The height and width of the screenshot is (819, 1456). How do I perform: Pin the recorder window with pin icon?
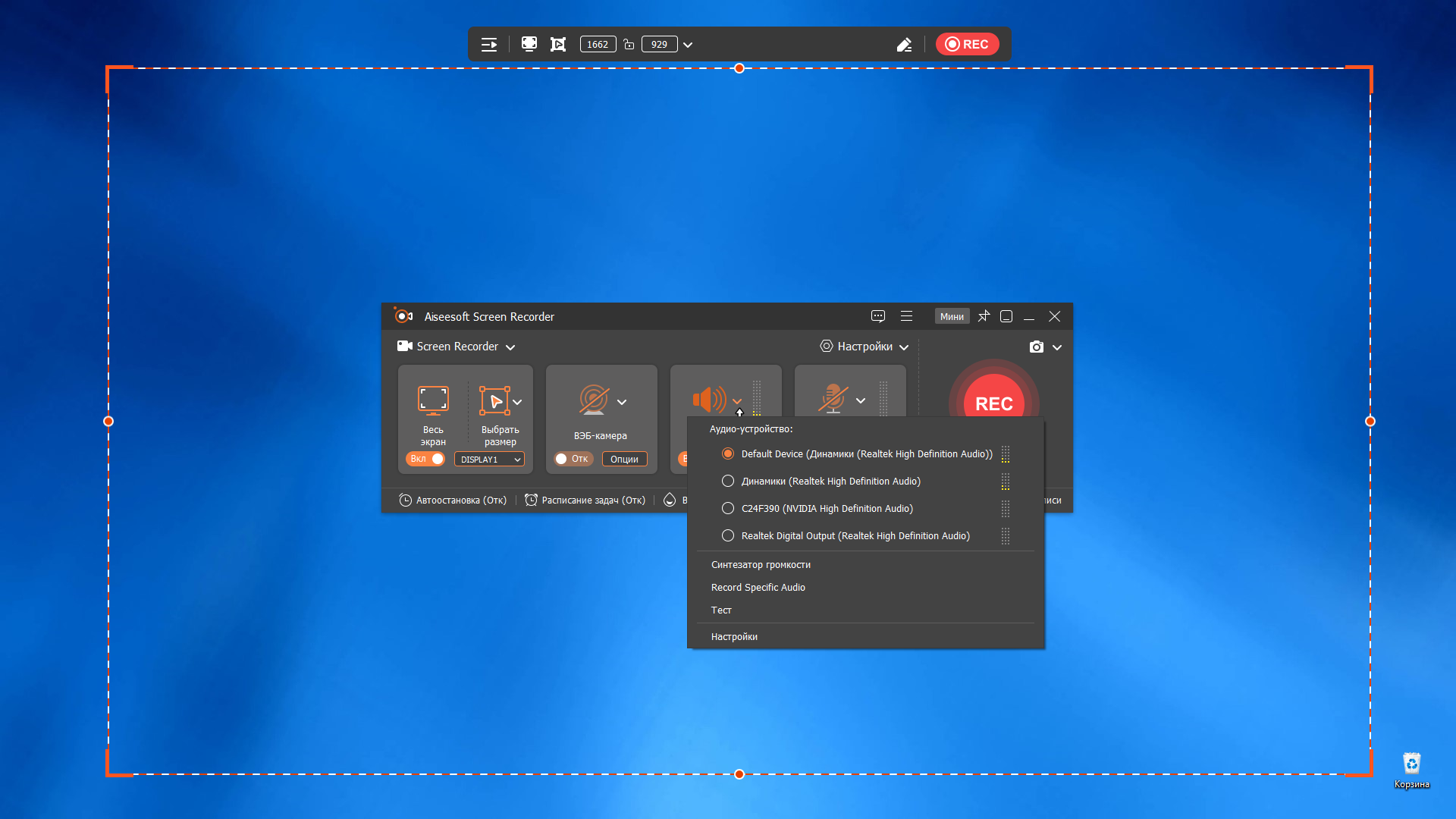click(x=984, y=316)
